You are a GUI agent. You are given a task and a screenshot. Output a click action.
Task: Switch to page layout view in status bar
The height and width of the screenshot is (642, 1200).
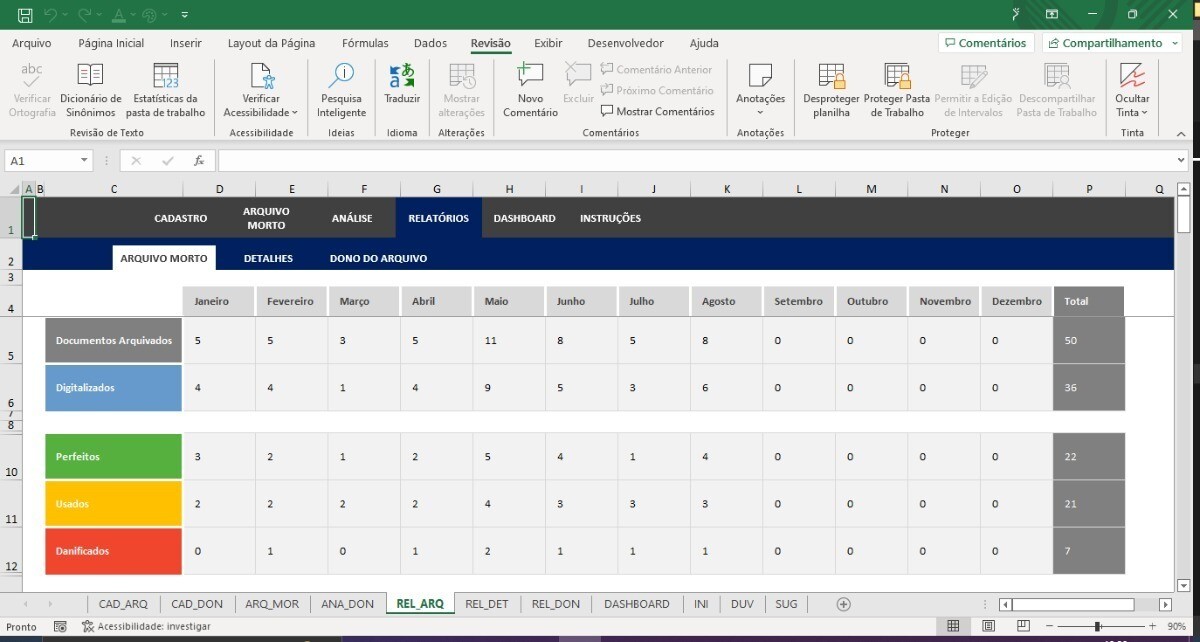(988, 626)
